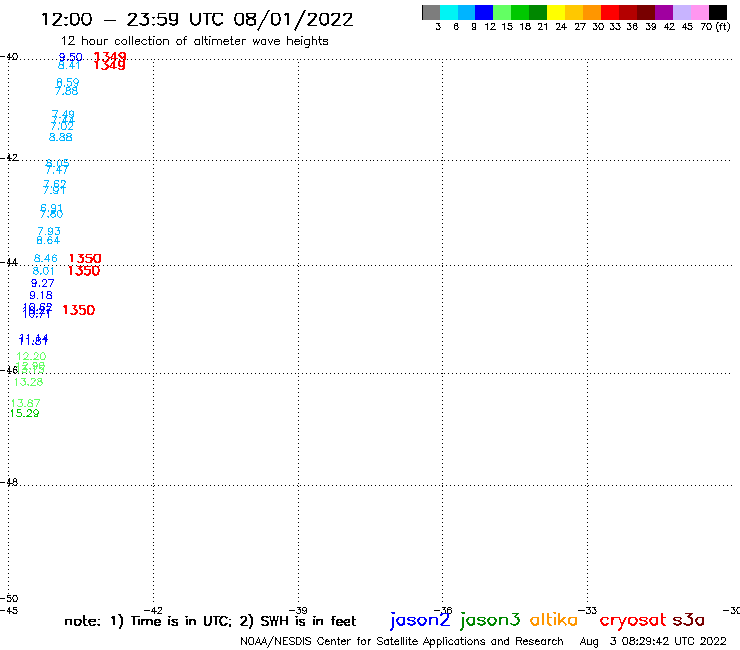The image size is (740, 650).
Task: Select the 'jason3' satellite legend label
Action: 490,620
